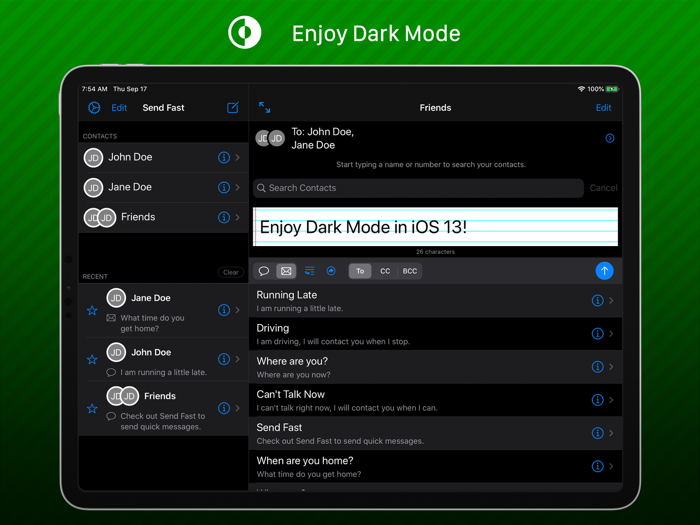The image size is (700, 525).
Task: Expand recipients with the blue circle chevron
Action: pyautogui.click(x=609, y=138)
